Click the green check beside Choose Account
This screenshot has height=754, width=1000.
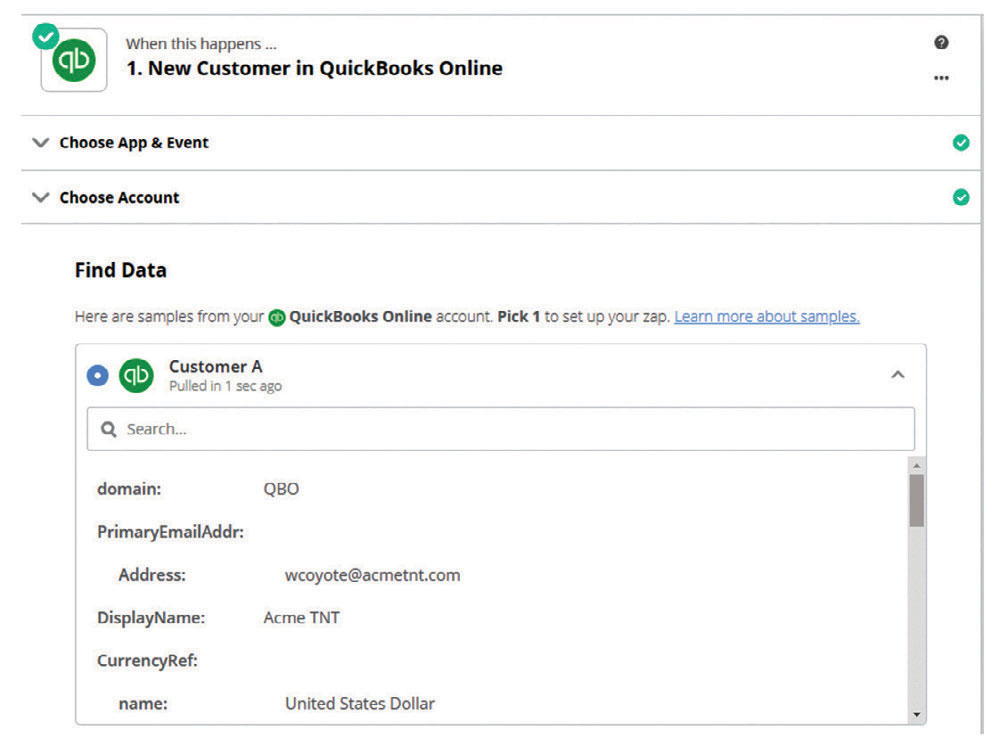click(961, 197)
